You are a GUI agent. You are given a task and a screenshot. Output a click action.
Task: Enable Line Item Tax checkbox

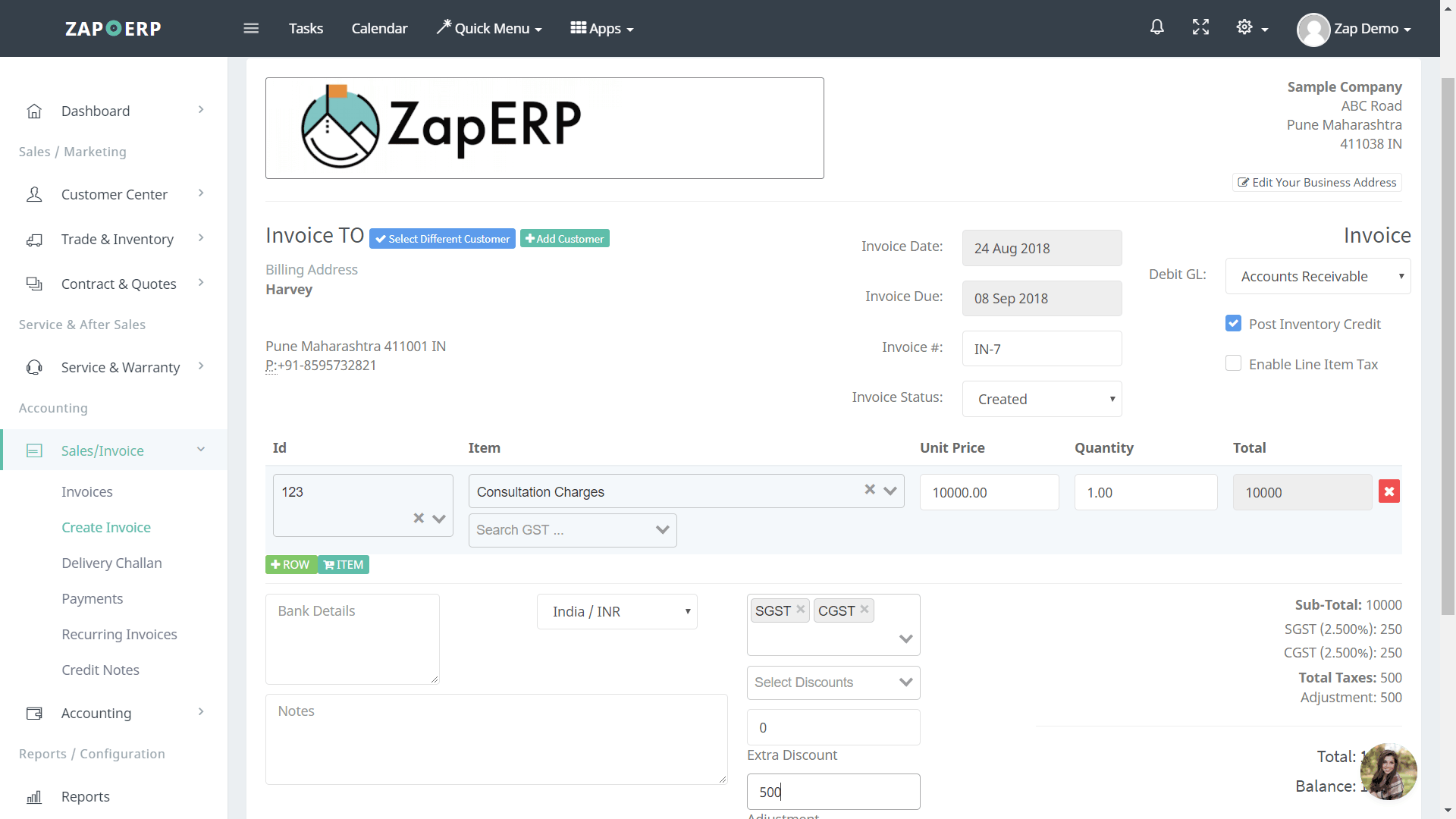[x=1234, y=363]
